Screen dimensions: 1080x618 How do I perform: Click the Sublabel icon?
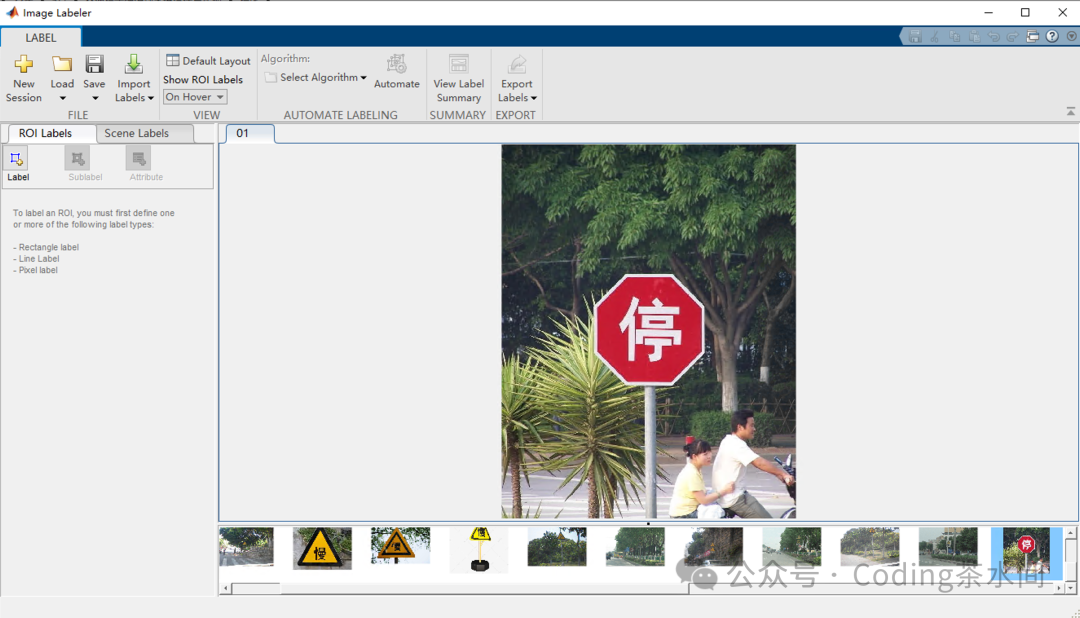(x=78, y=158)
